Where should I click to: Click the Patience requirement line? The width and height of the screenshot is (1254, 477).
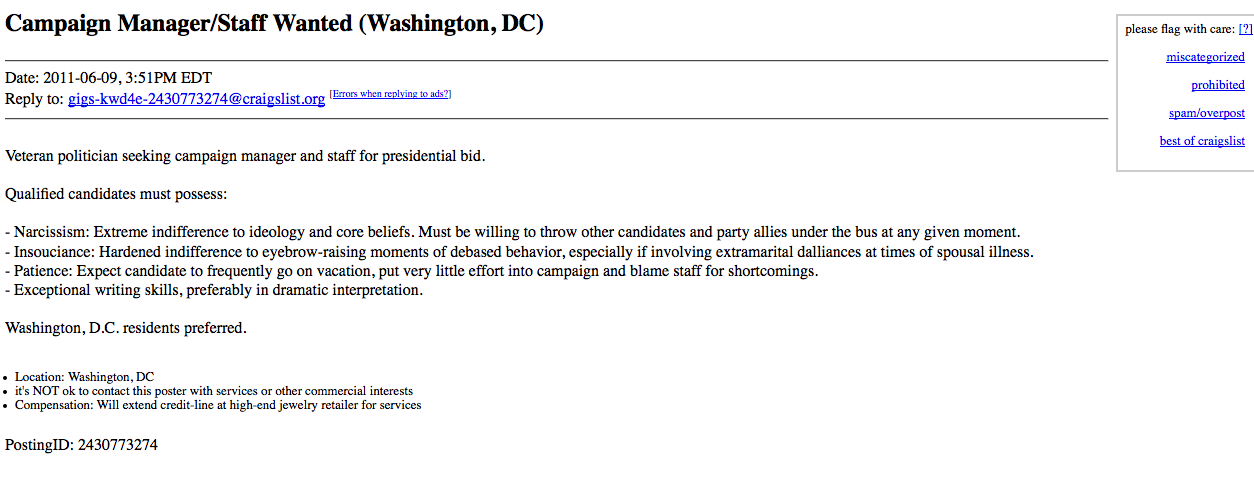click(411, 271)
